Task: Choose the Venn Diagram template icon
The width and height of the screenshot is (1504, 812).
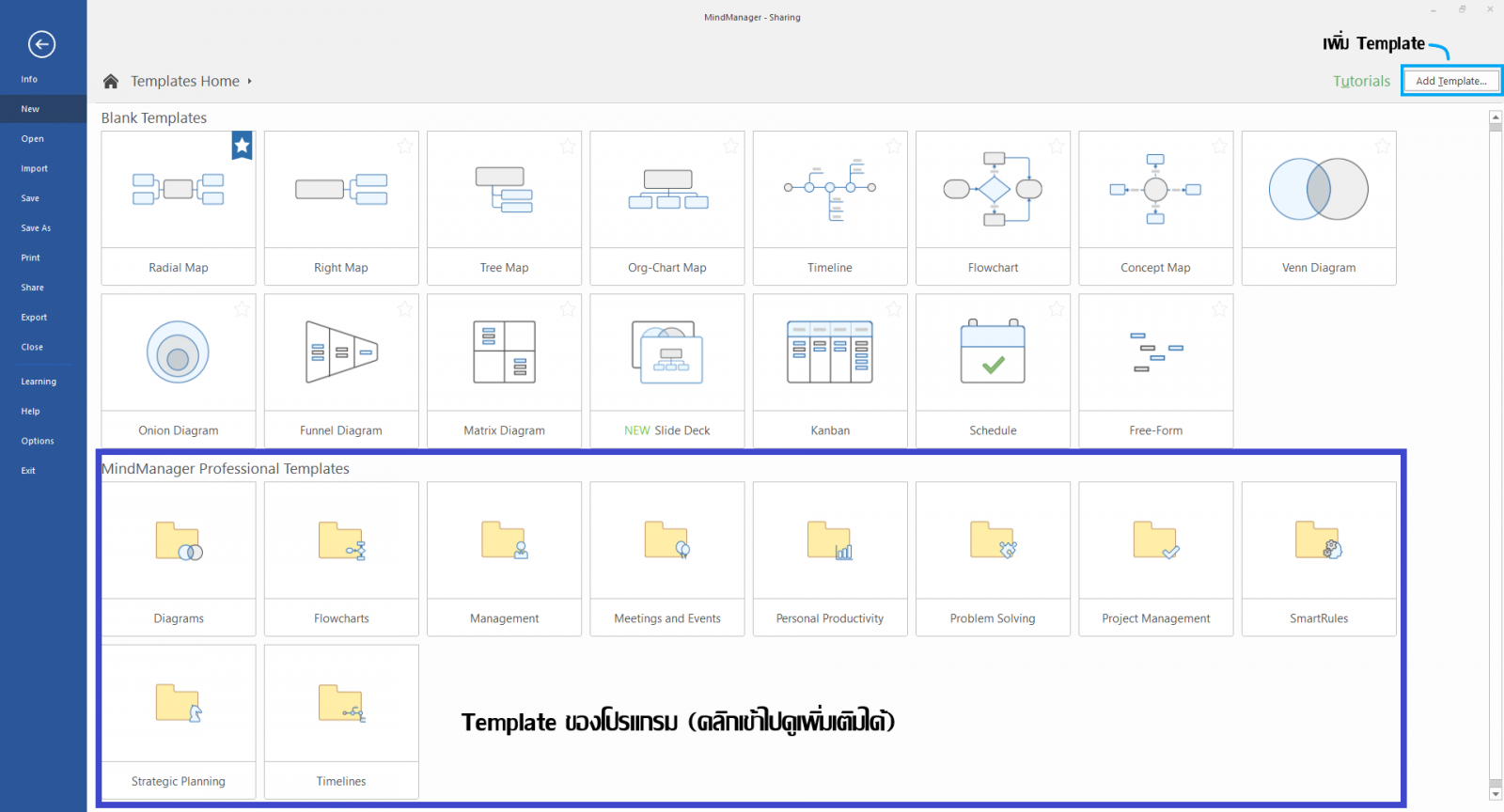Action: coord(1319,189)
